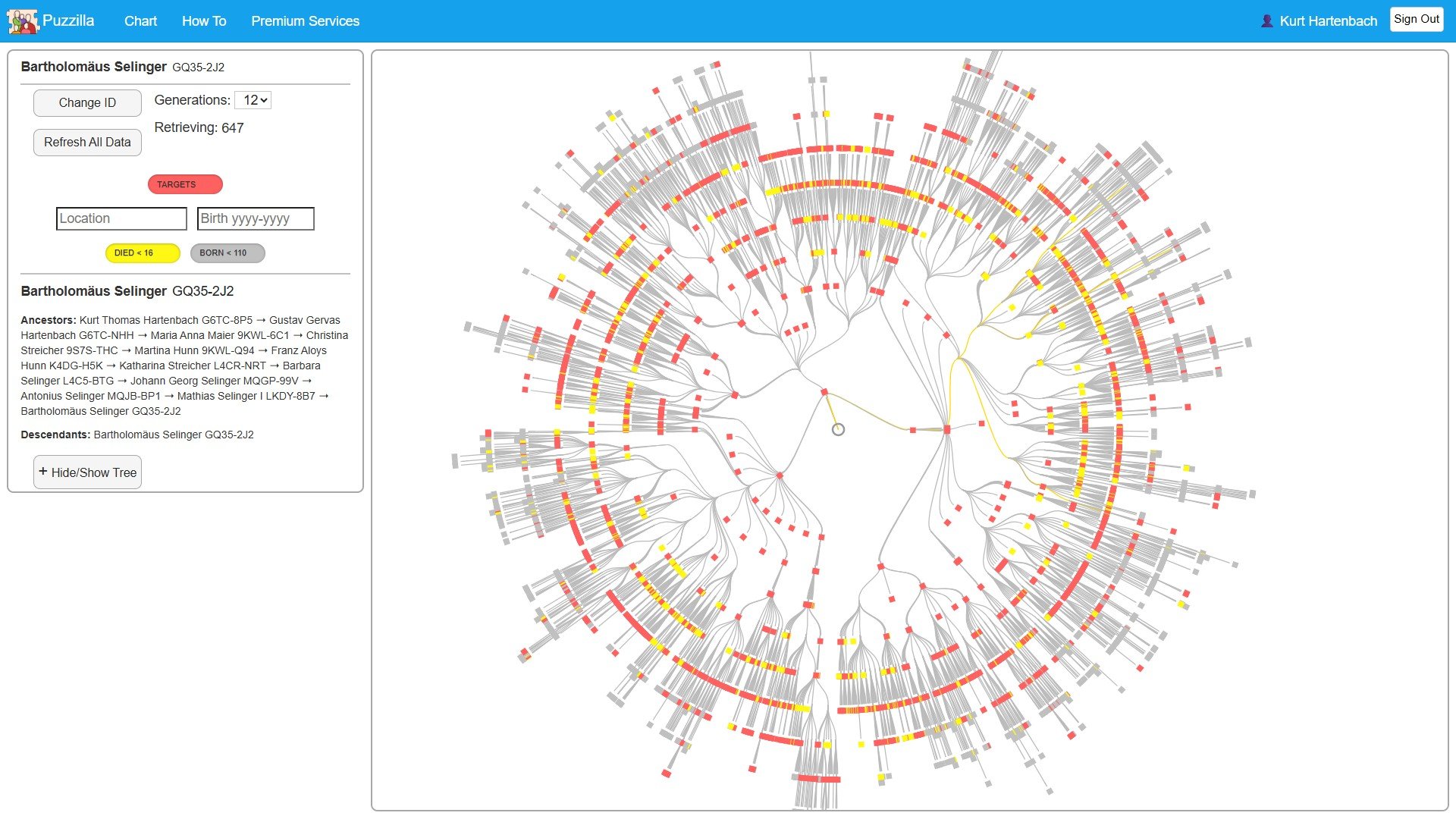This screenshot has width=1456, height=819.
Task: Open the Generations dropdown
Action: [x=253, y=100]
